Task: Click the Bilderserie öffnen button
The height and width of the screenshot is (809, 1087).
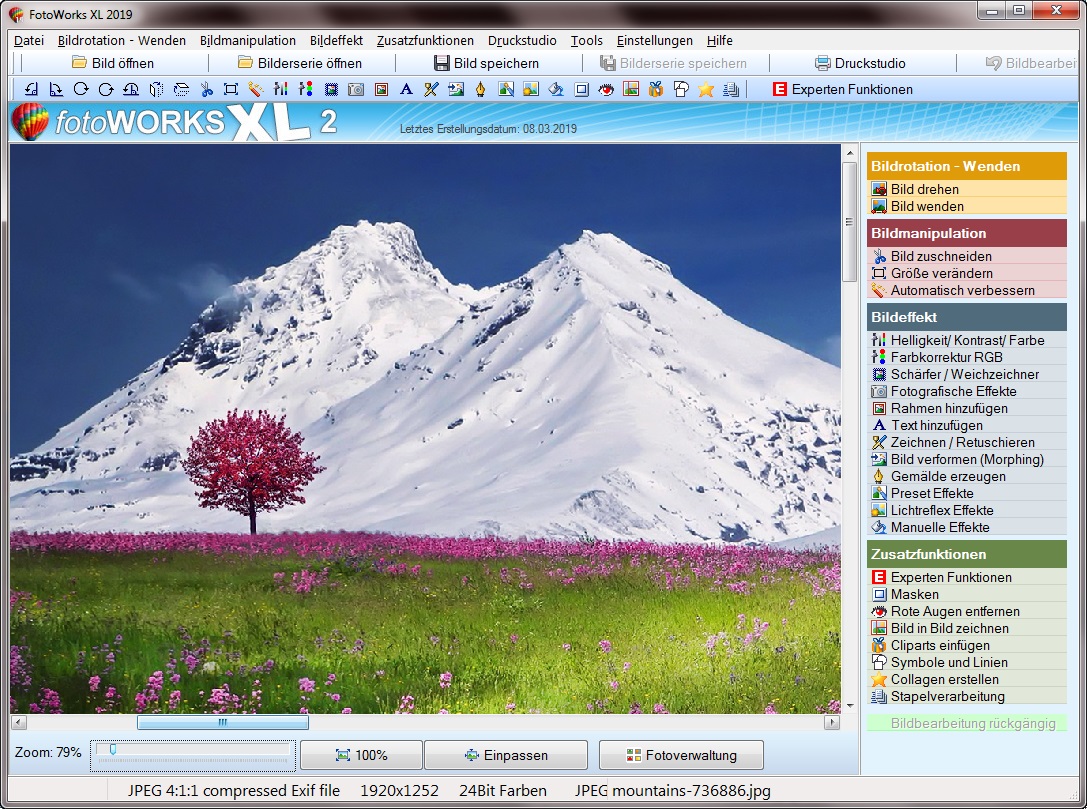Action: [x=300, y=63]
